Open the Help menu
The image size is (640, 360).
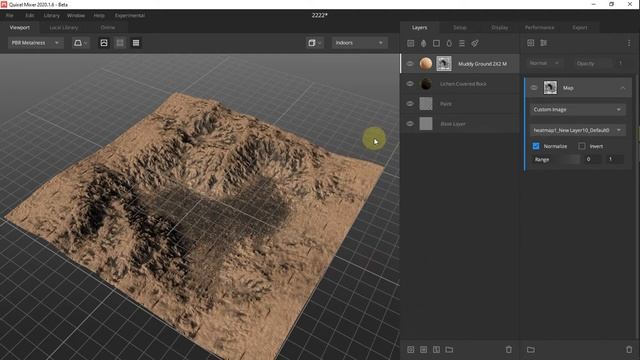(x=99, y=15)
